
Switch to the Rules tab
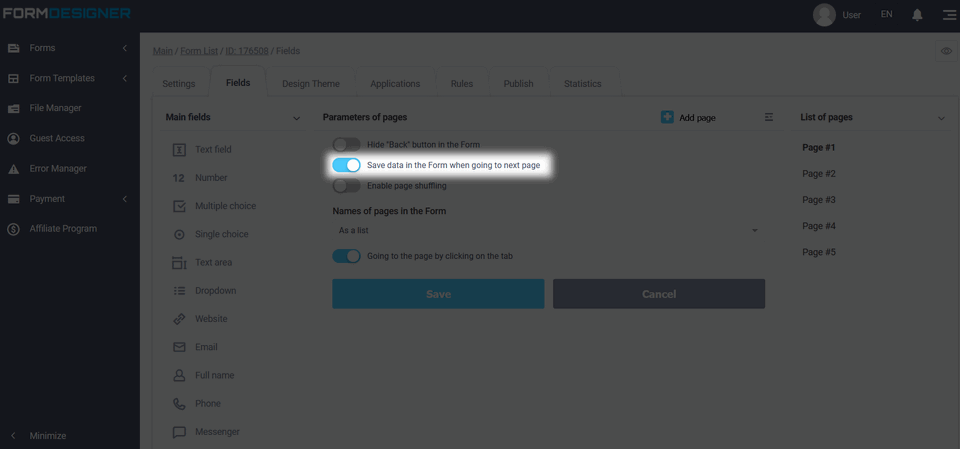[462, 84]
